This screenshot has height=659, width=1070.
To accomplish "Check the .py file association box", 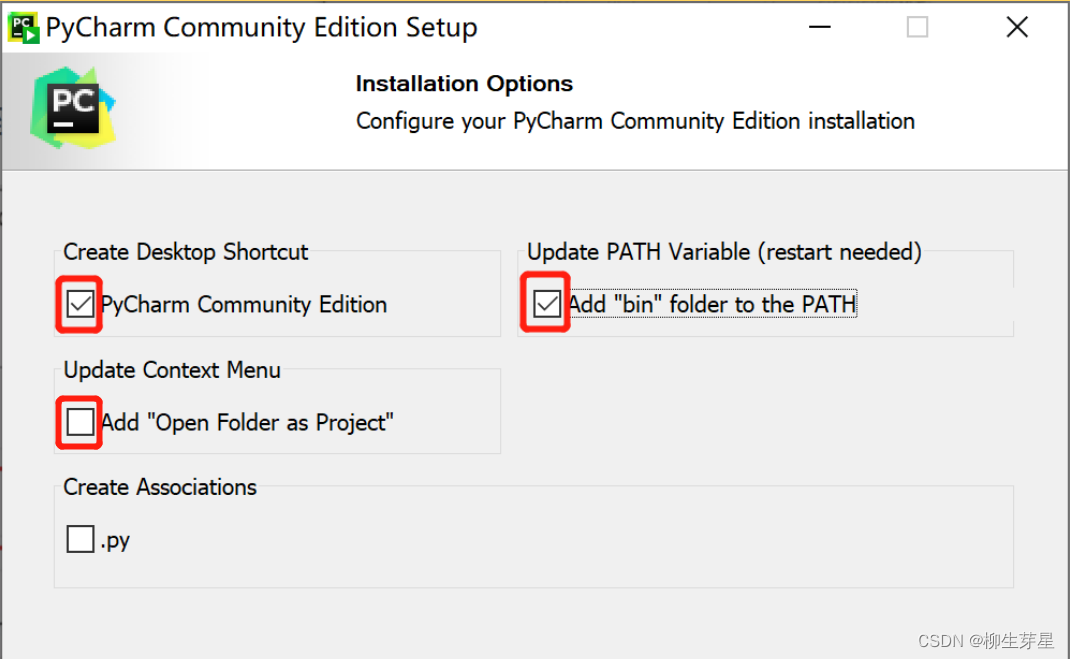I will pyautogui.click(x=80, y=539).
